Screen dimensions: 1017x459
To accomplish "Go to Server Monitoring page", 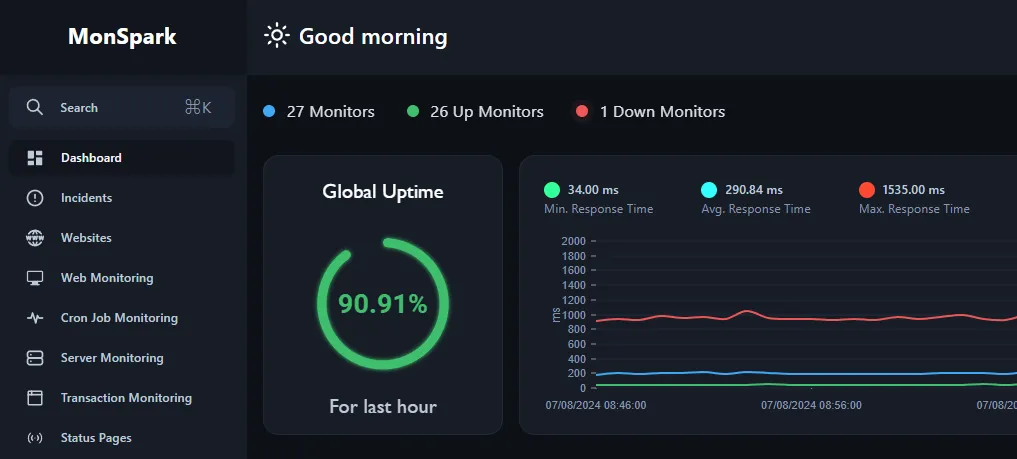I will pos(112,358).
